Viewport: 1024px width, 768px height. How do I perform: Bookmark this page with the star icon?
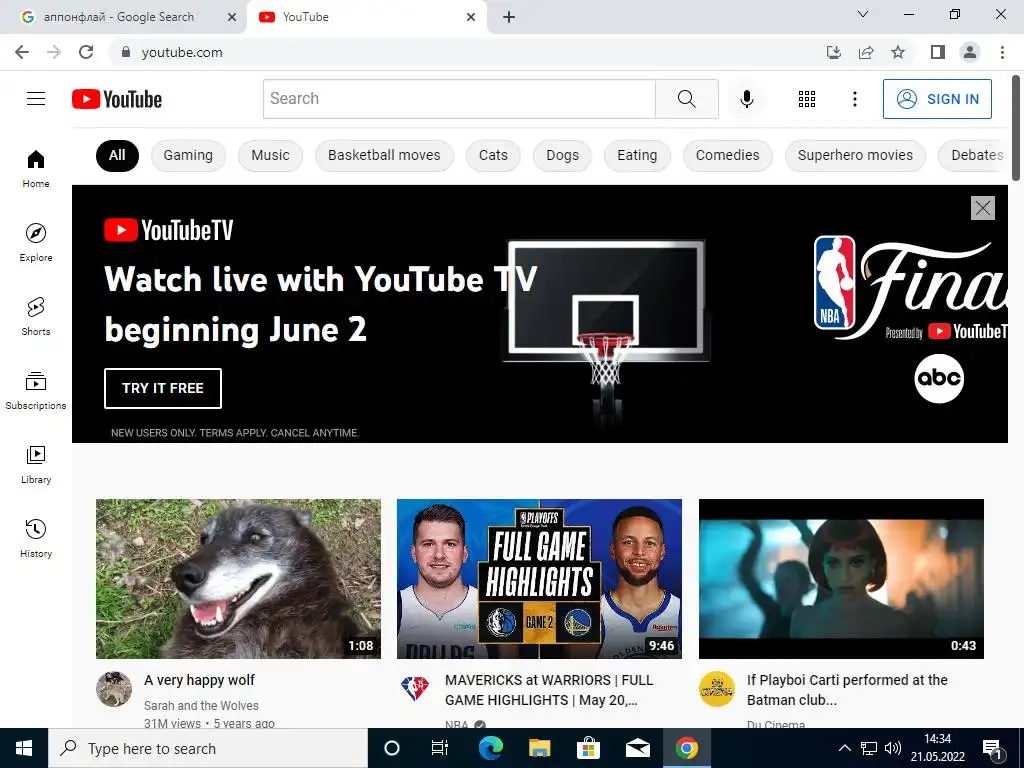pos(898,52)
